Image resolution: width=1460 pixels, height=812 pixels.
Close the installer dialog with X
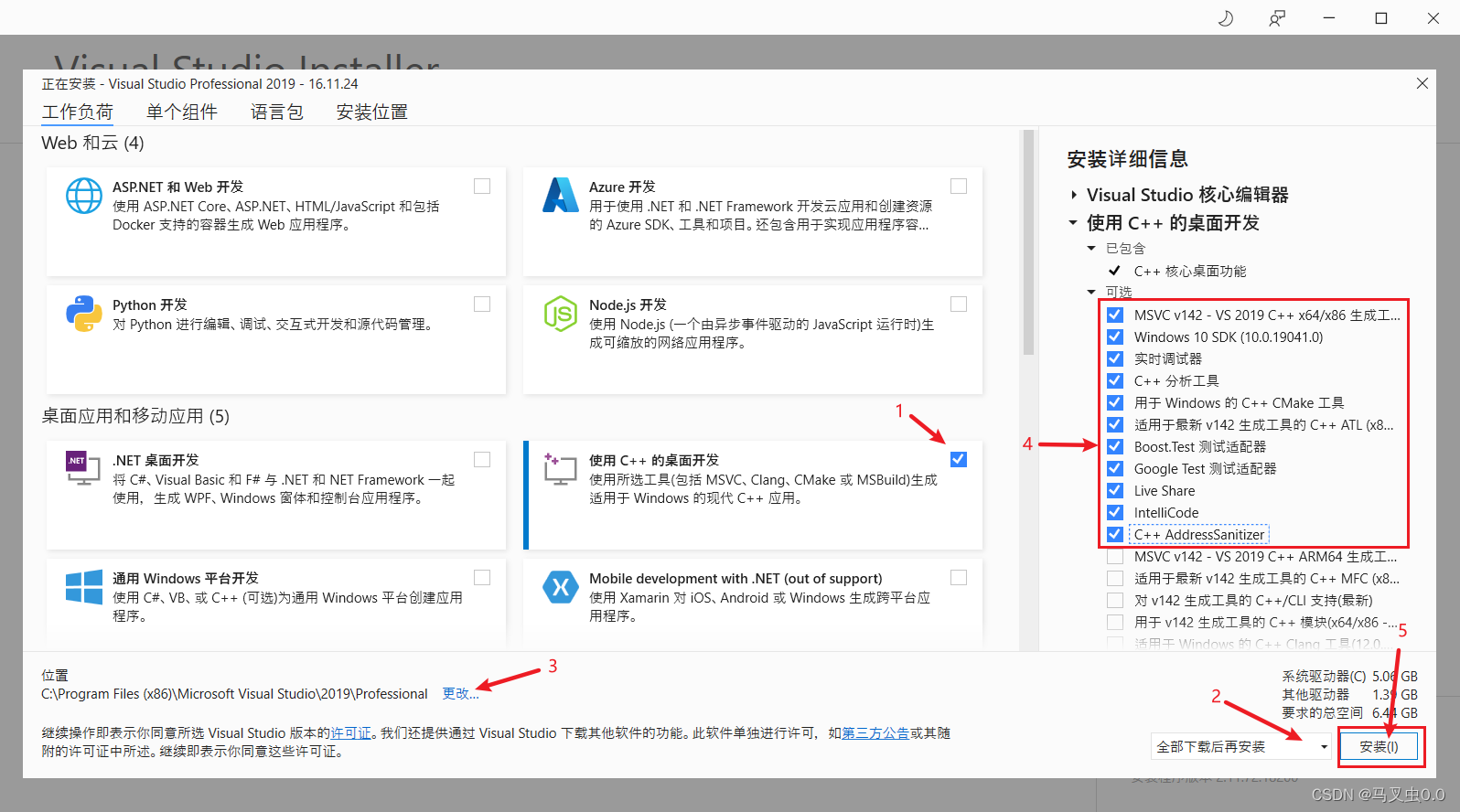point(1422,83)
